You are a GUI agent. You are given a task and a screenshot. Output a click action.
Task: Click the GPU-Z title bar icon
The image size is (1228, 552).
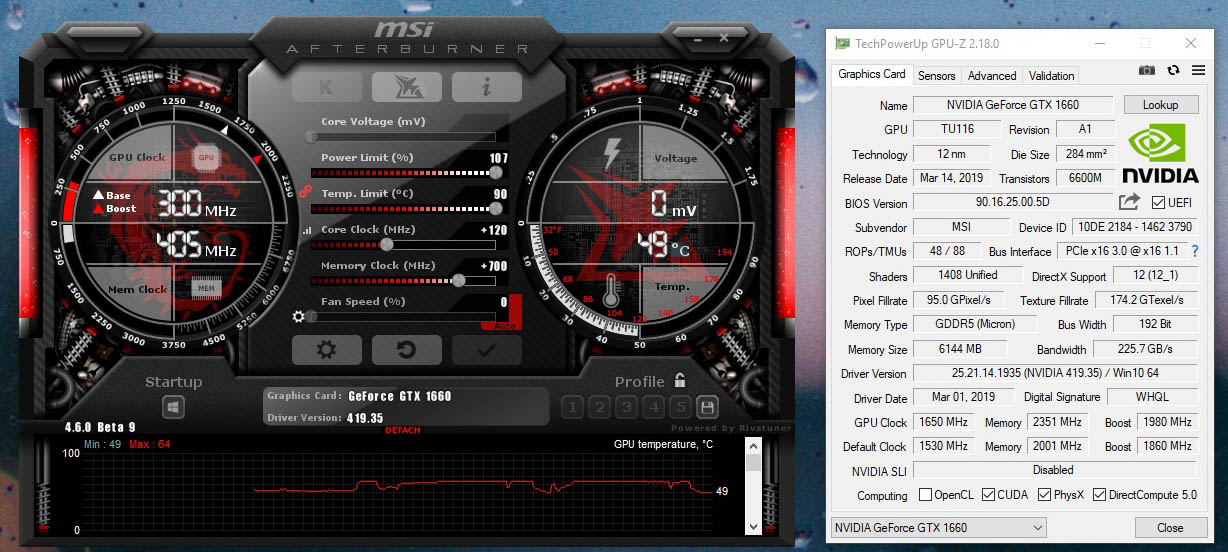[843, 44]
